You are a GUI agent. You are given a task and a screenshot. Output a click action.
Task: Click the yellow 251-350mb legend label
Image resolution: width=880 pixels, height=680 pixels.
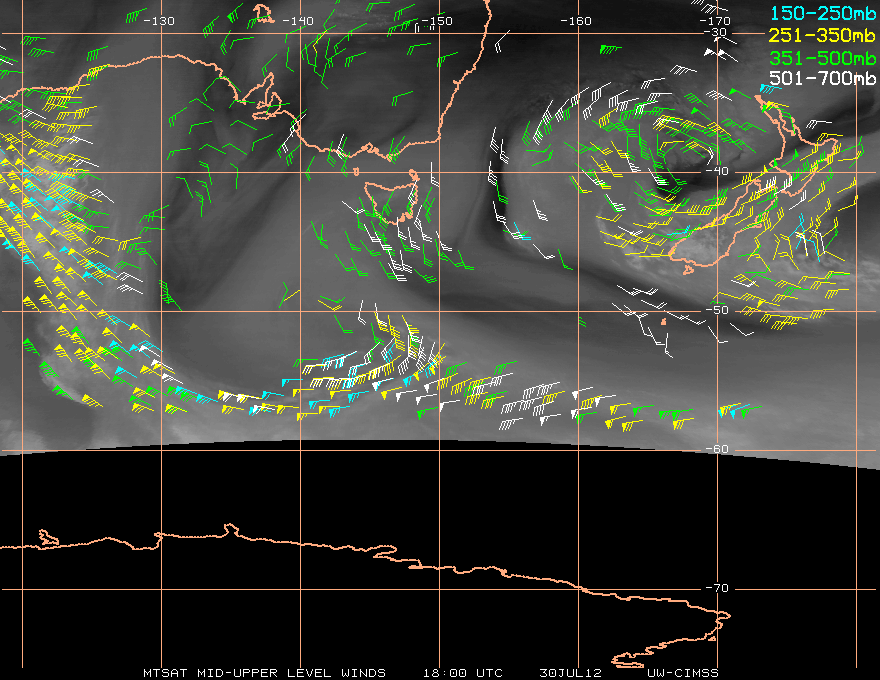coord(822,35)
